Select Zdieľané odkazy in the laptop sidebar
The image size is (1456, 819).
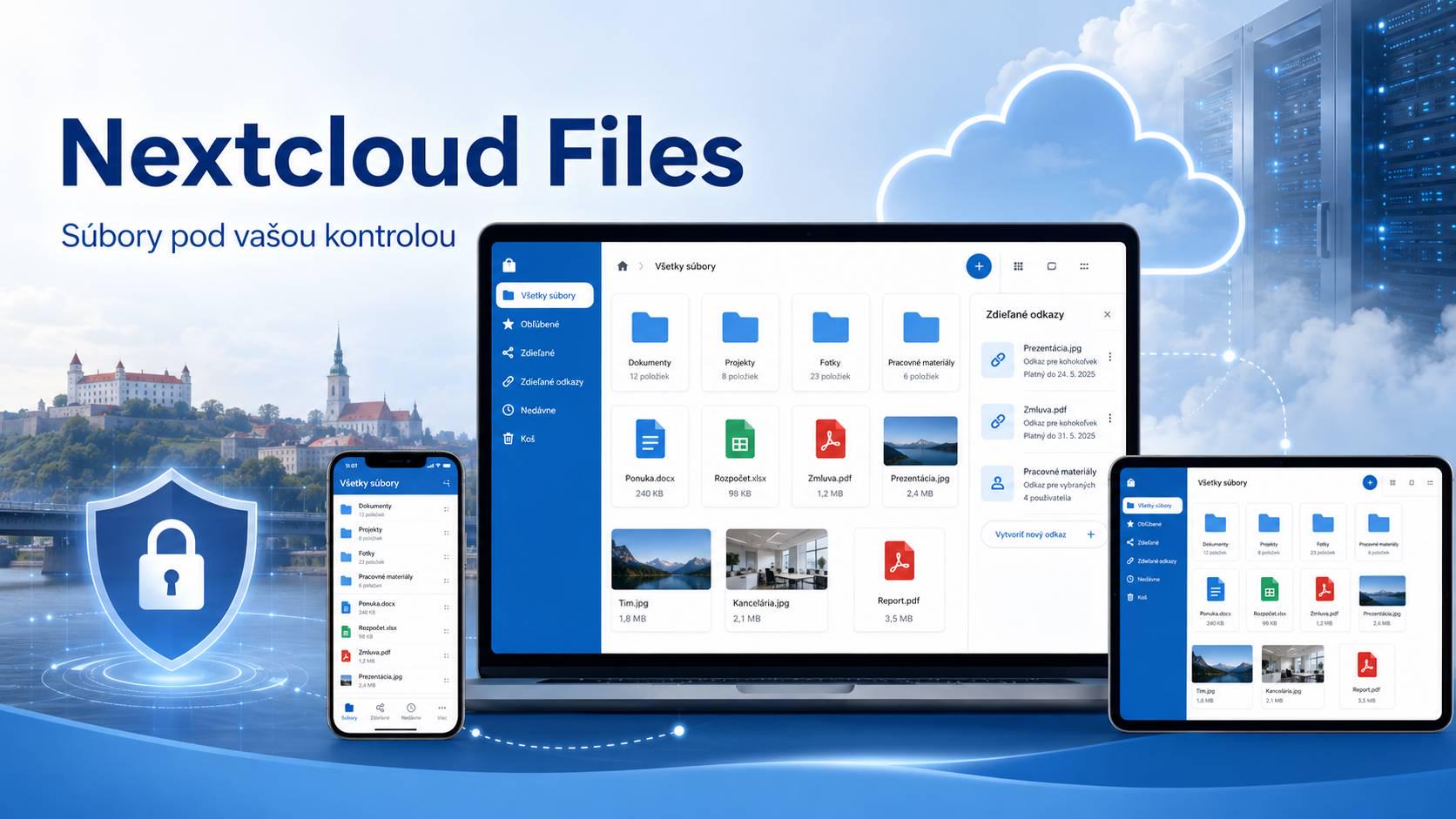[x=545, y=381]
